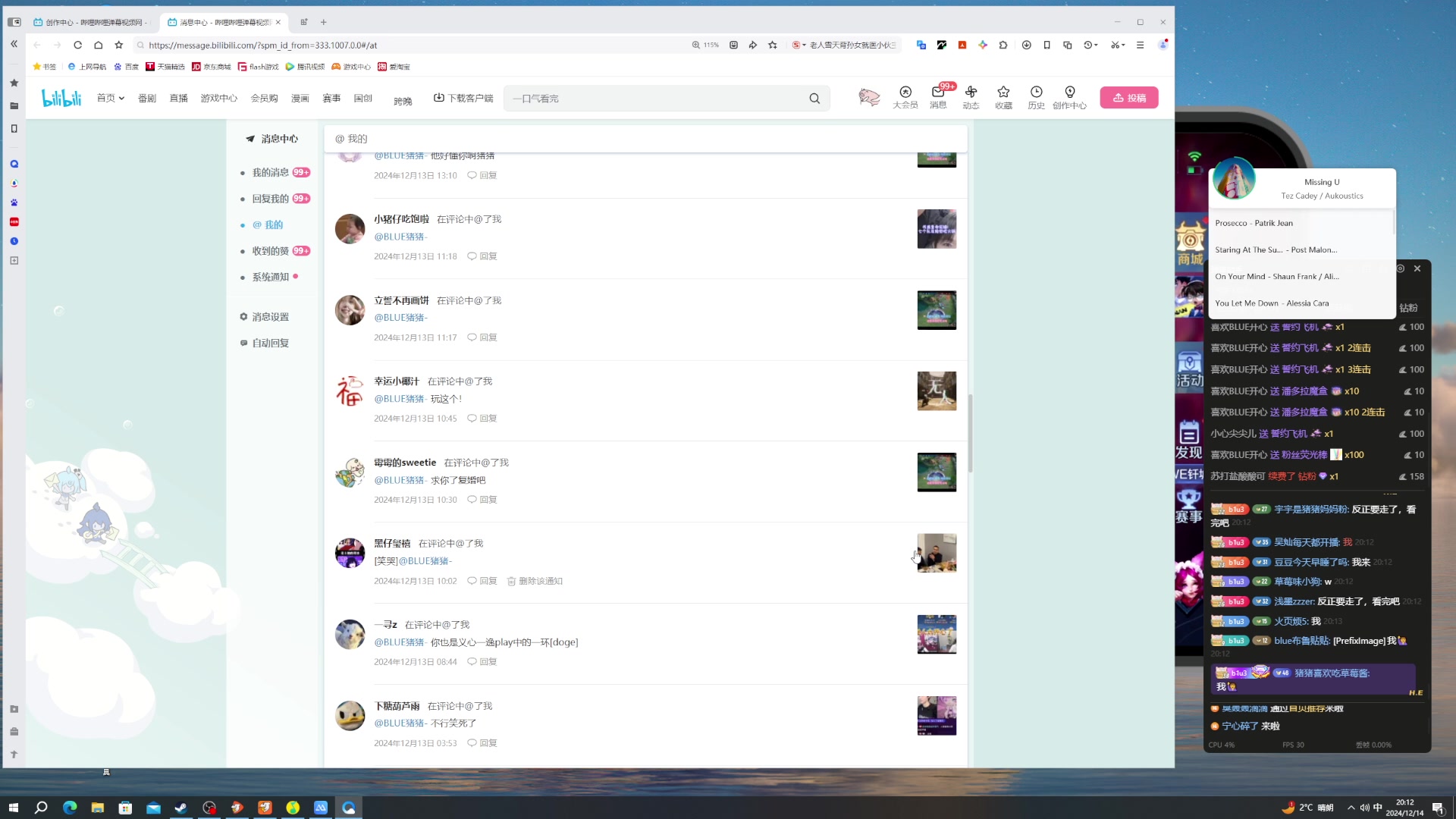
Task: Open the 创作中心 lightbulb icon
Action: click(x=1069, y=97)
